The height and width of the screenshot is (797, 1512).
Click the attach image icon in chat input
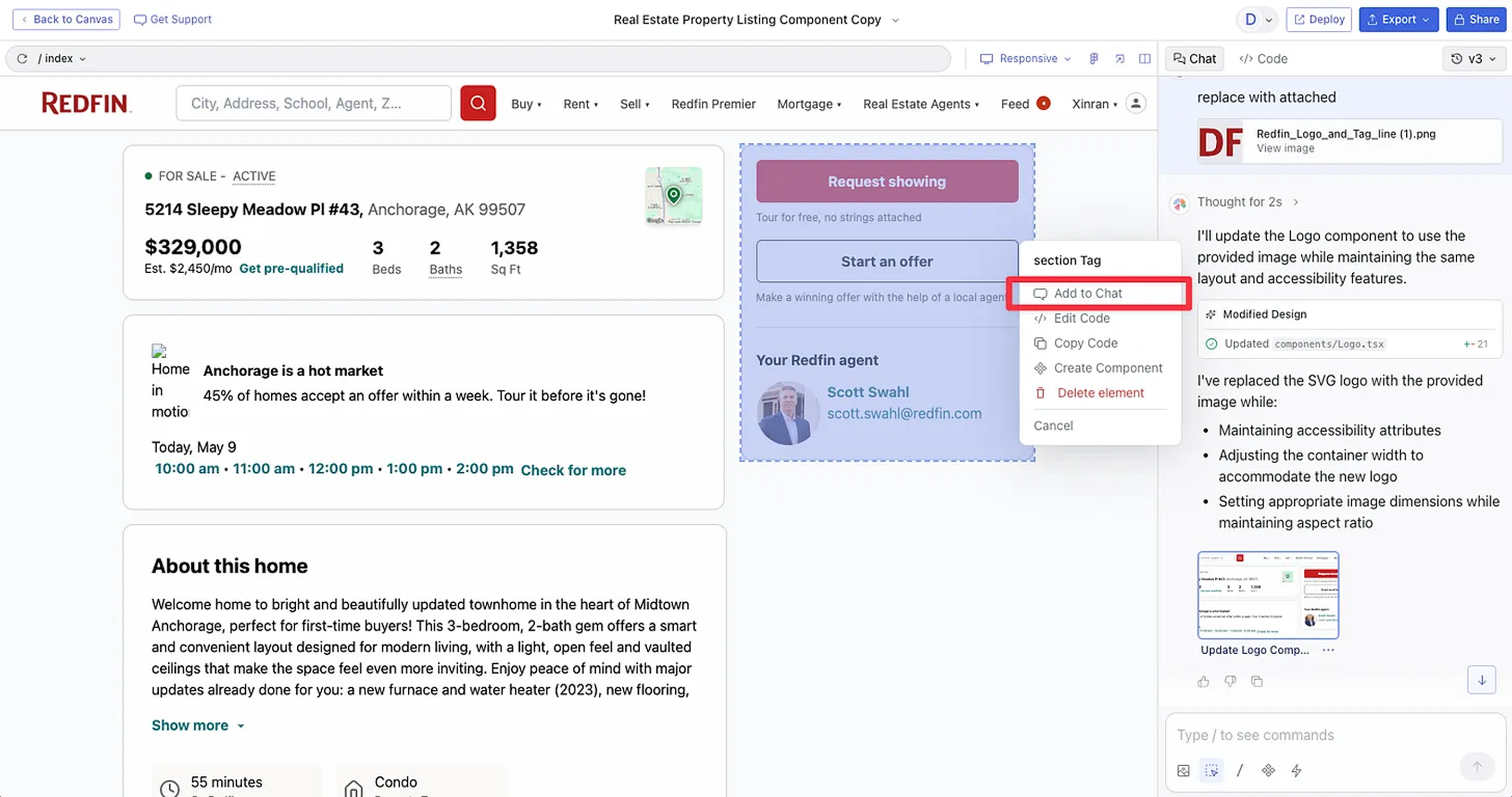[1183, 770]
